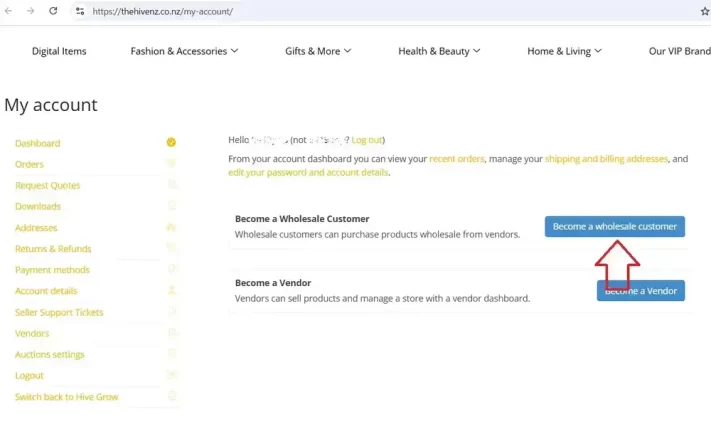Open site information icon beside URL

[x=80, y=11]
